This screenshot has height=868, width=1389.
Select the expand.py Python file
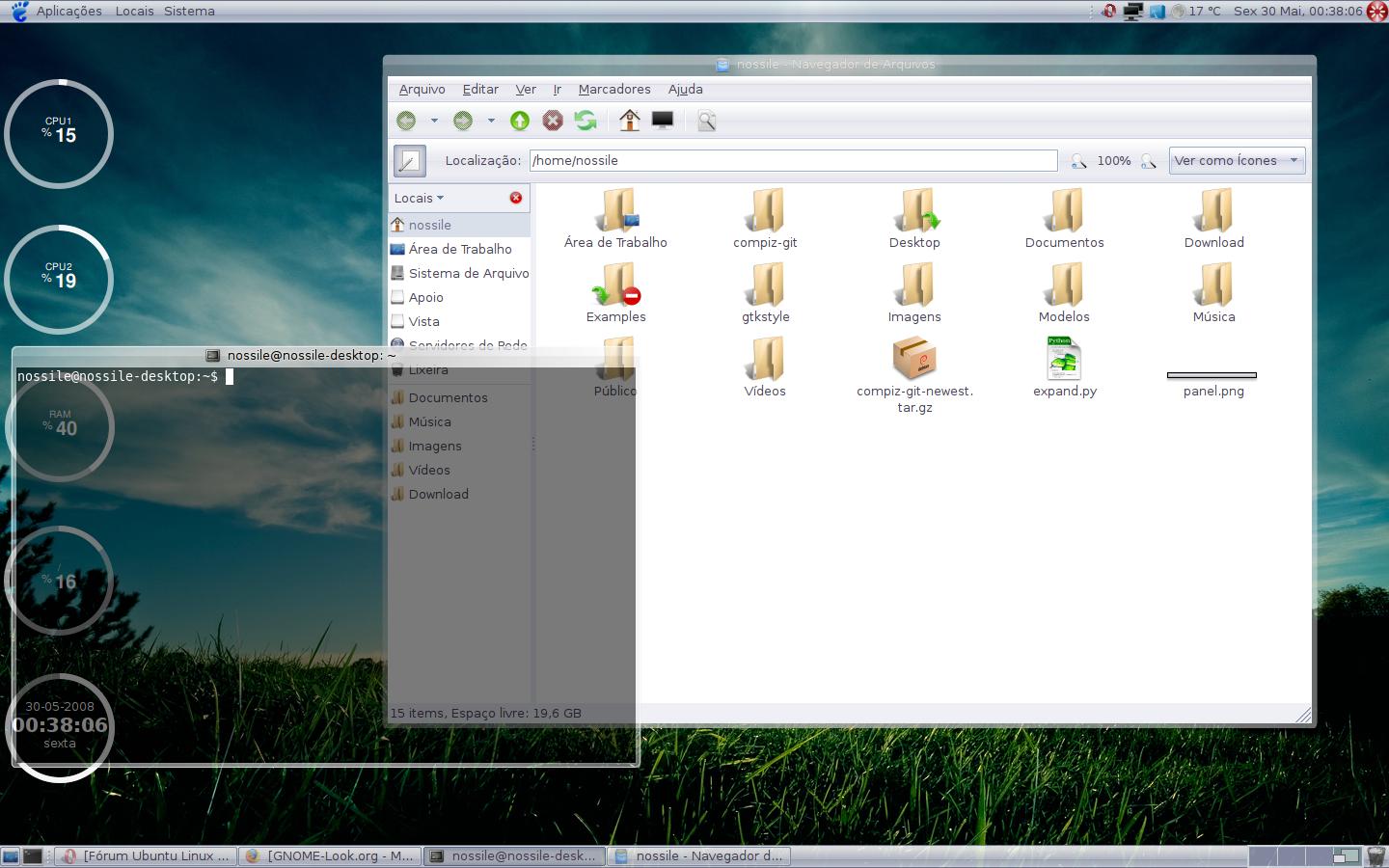[x=1064, y=358]
